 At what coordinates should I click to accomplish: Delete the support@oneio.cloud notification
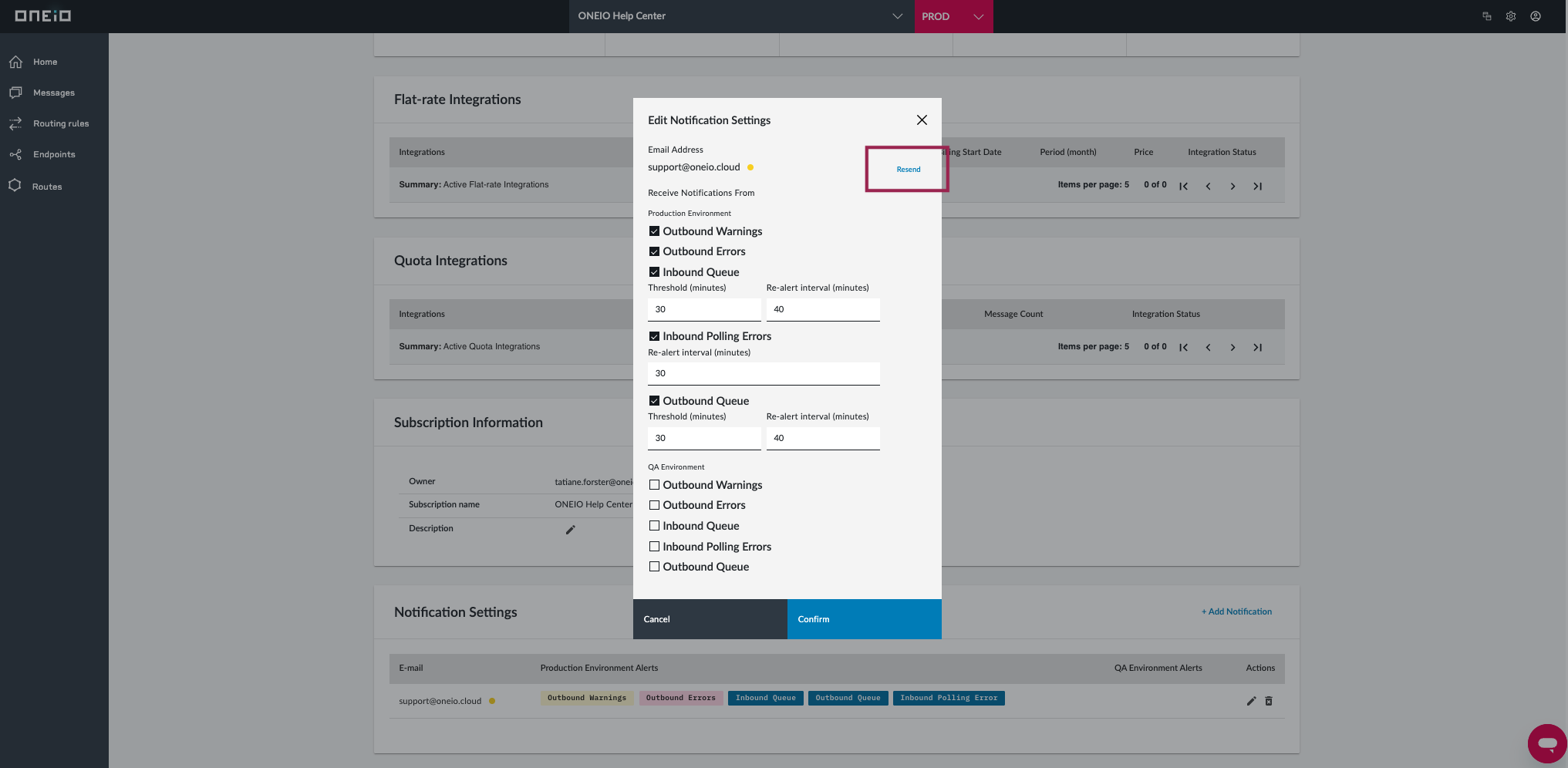(x=1269, y=701)
